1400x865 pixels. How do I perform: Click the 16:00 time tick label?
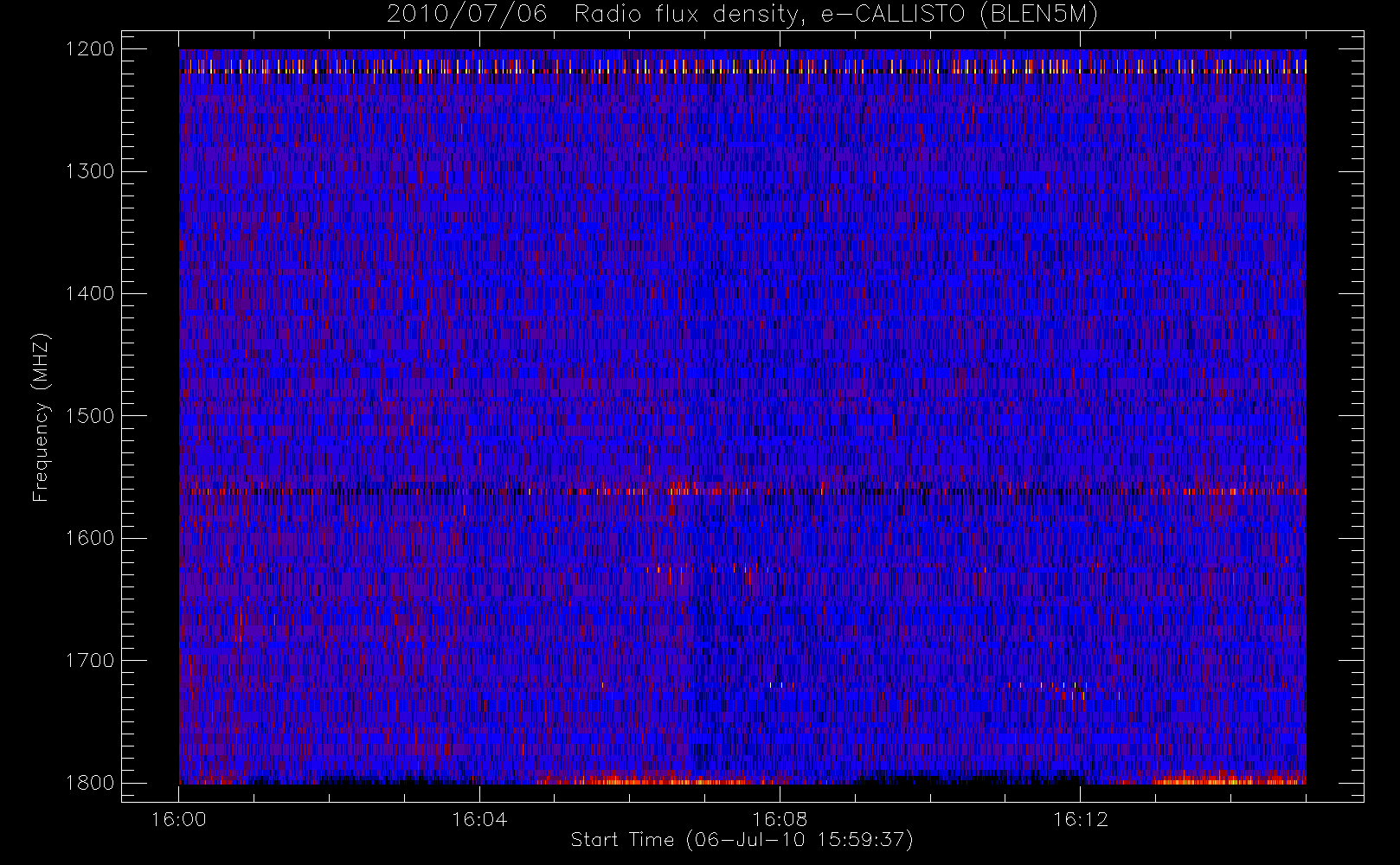(x=179, y=819)
